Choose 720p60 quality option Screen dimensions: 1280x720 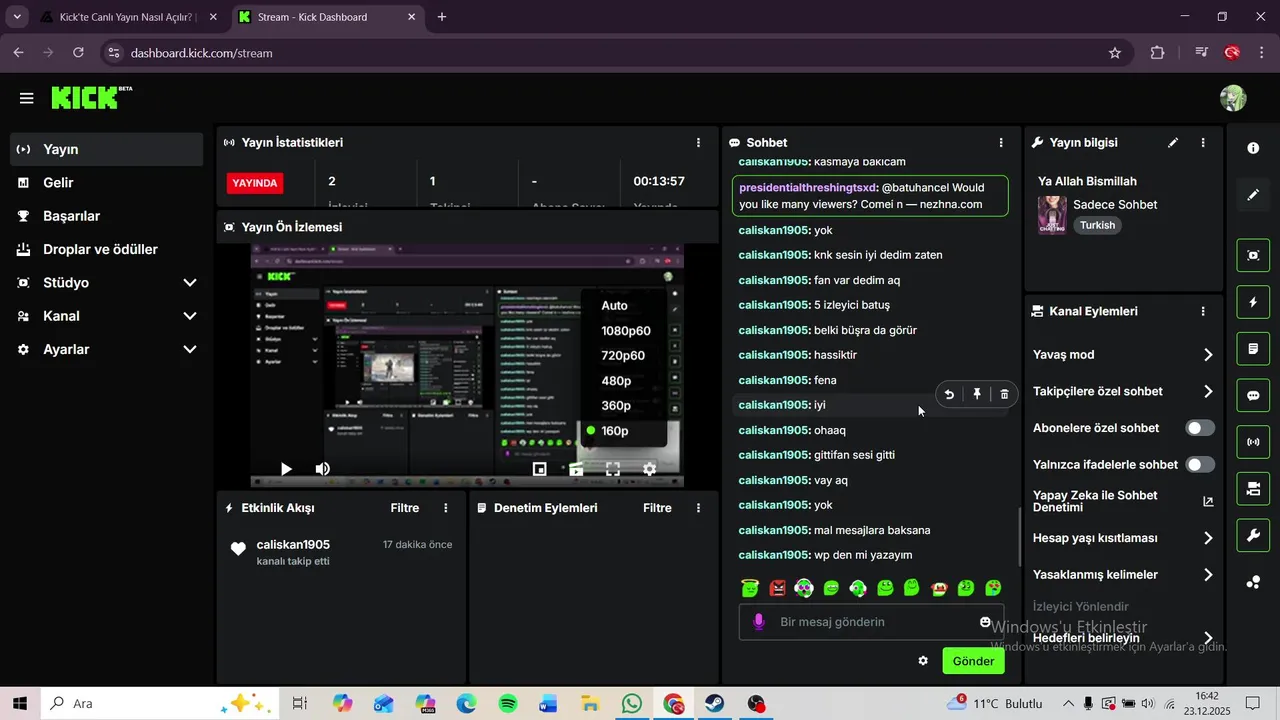pos(622,356)
